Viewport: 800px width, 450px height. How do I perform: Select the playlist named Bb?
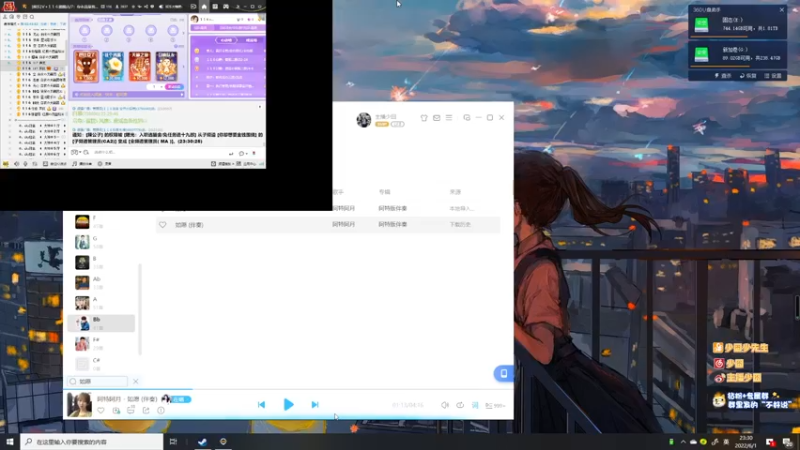point(101,323)
